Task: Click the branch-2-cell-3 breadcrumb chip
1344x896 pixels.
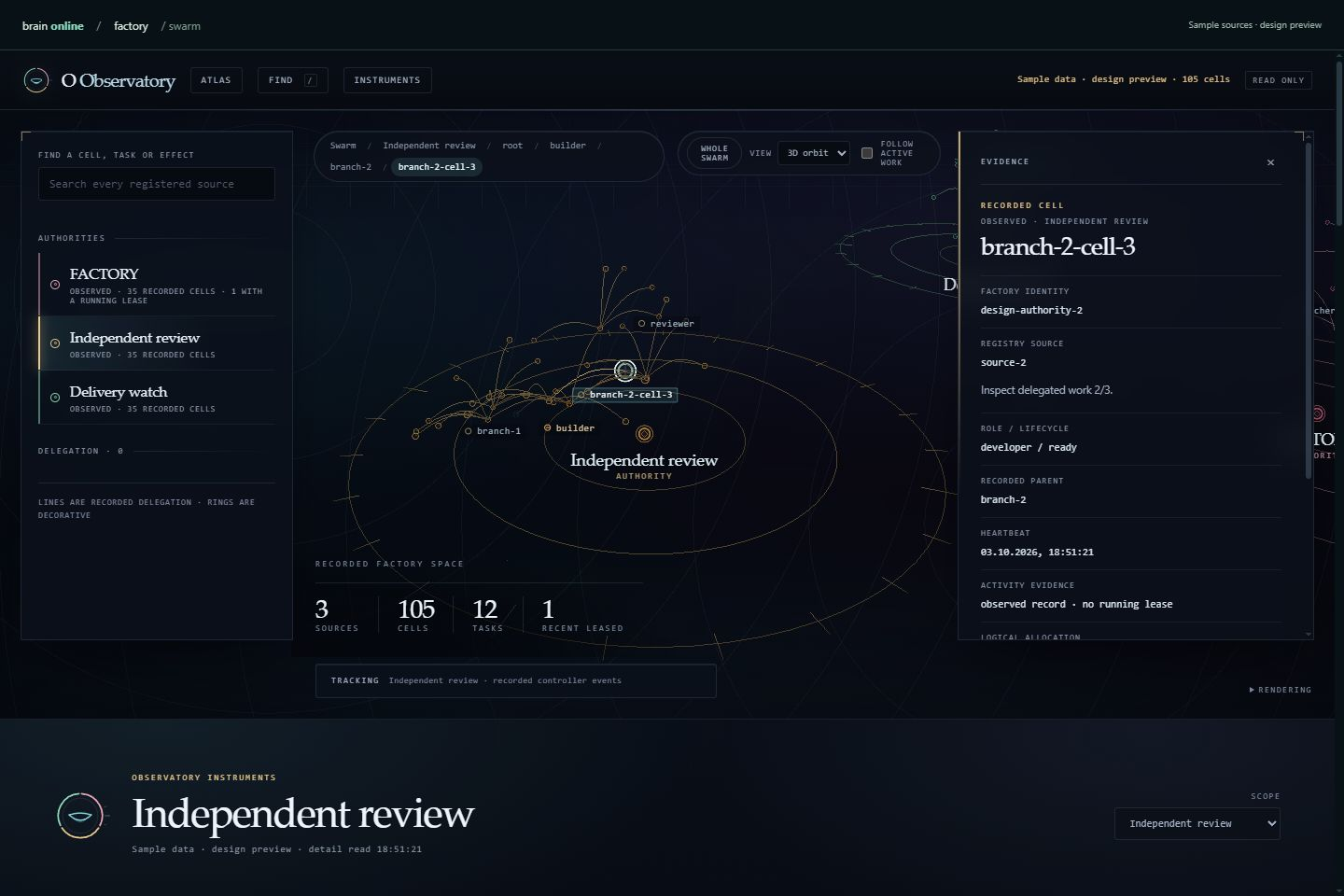Action: [x=437, y=167]
